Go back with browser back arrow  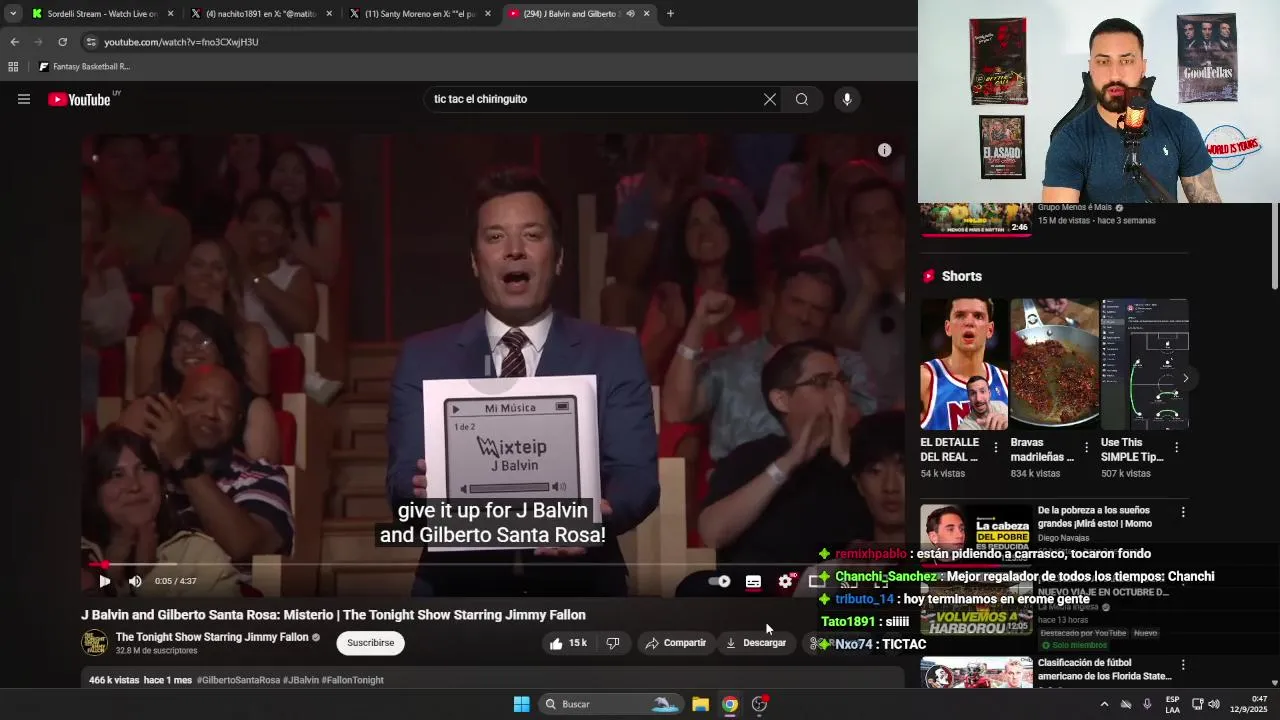(14, 42)
